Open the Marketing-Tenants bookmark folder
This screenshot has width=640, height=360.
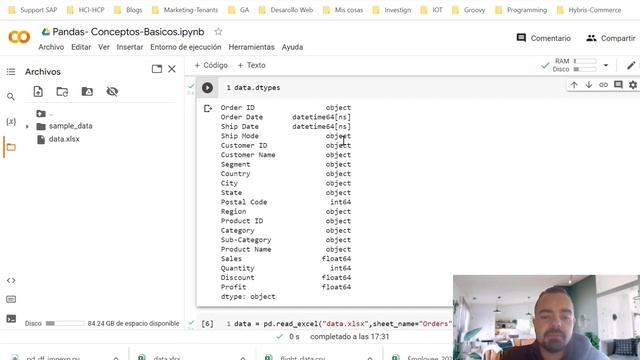[185, 10]
